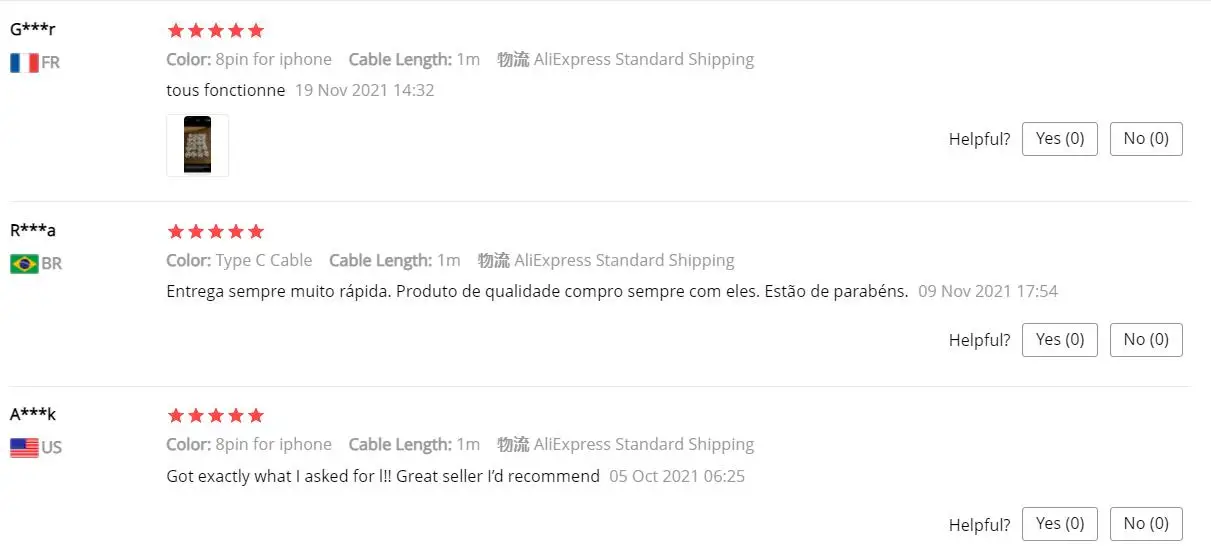Screen dimensions: 1211x547
Task: Click Yes on the Brazilian review
Action: pos(1059,340)
